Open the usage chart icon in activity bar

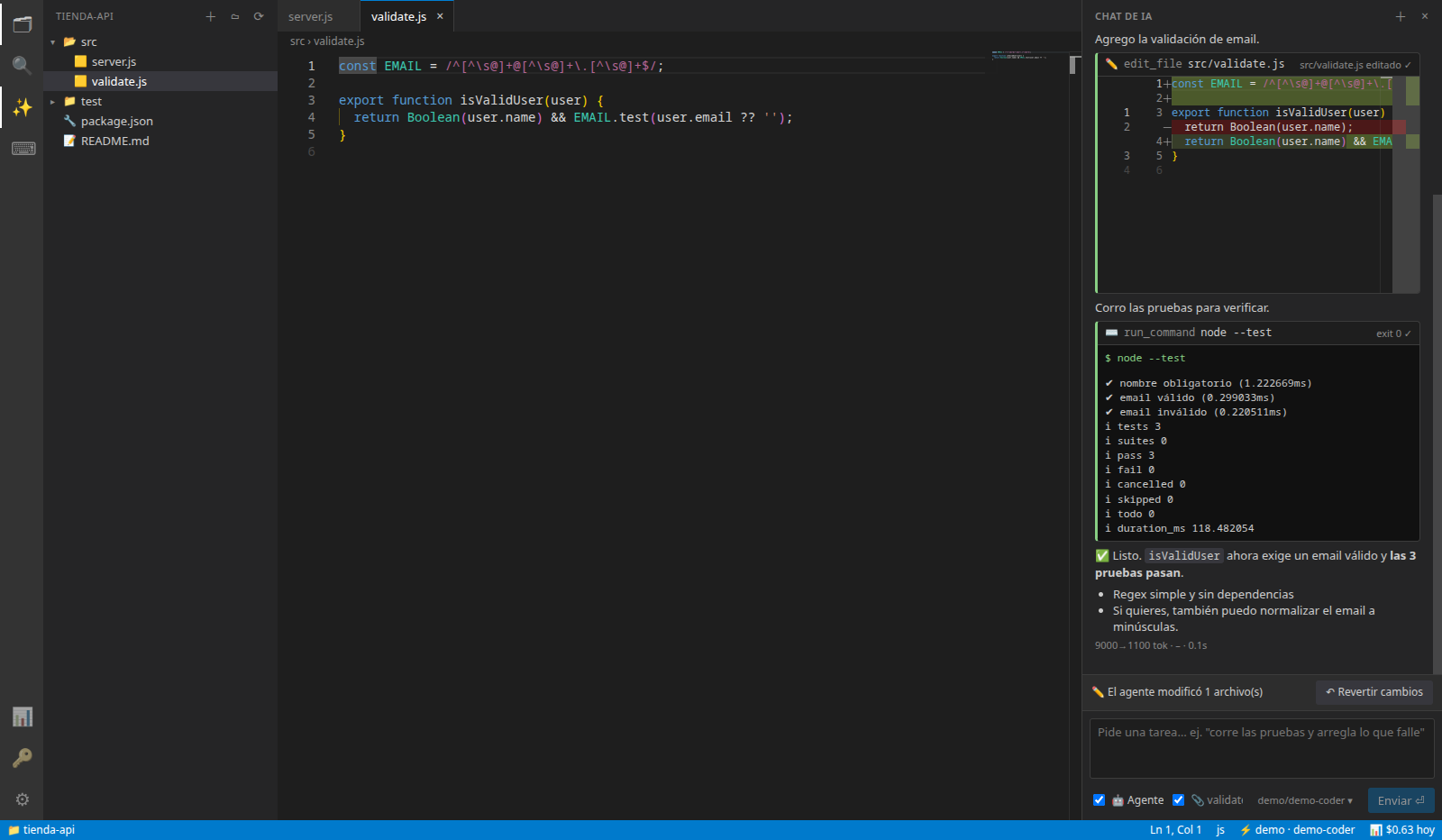click(x=22, y=717)
